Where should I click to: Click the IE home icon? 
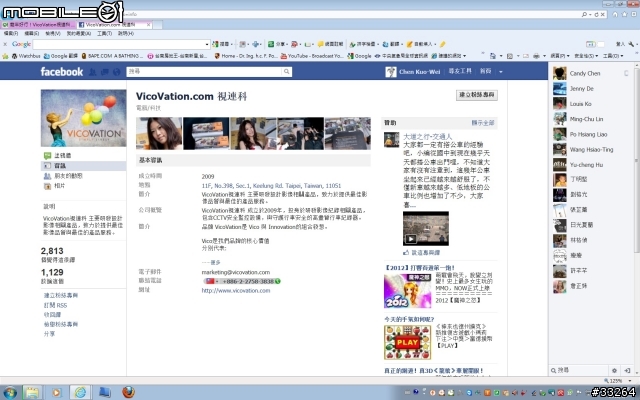(x=615, y=14)
